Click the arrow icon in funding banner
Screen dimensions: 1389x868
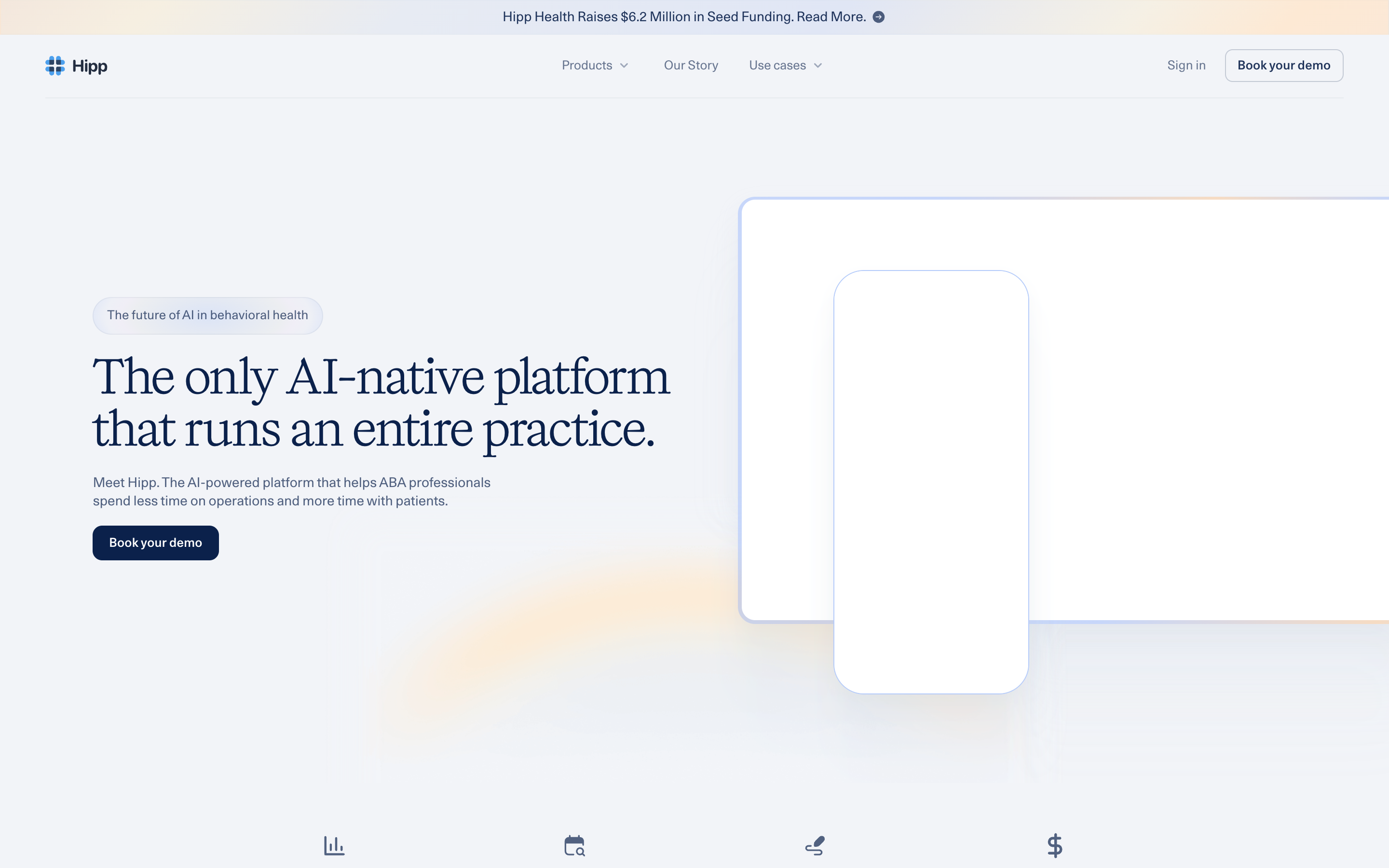[x=878, y=17]
